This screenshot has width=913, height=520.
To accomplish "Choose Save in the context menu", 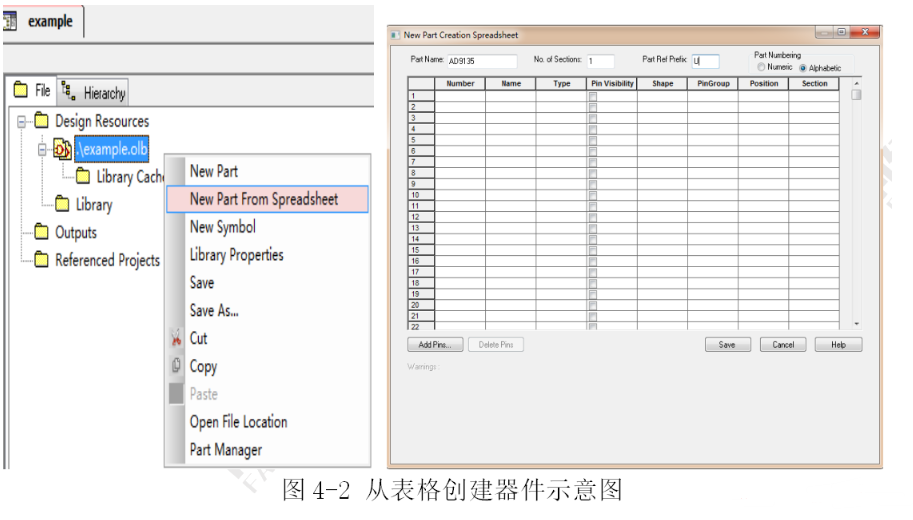I will coord(268,282).
